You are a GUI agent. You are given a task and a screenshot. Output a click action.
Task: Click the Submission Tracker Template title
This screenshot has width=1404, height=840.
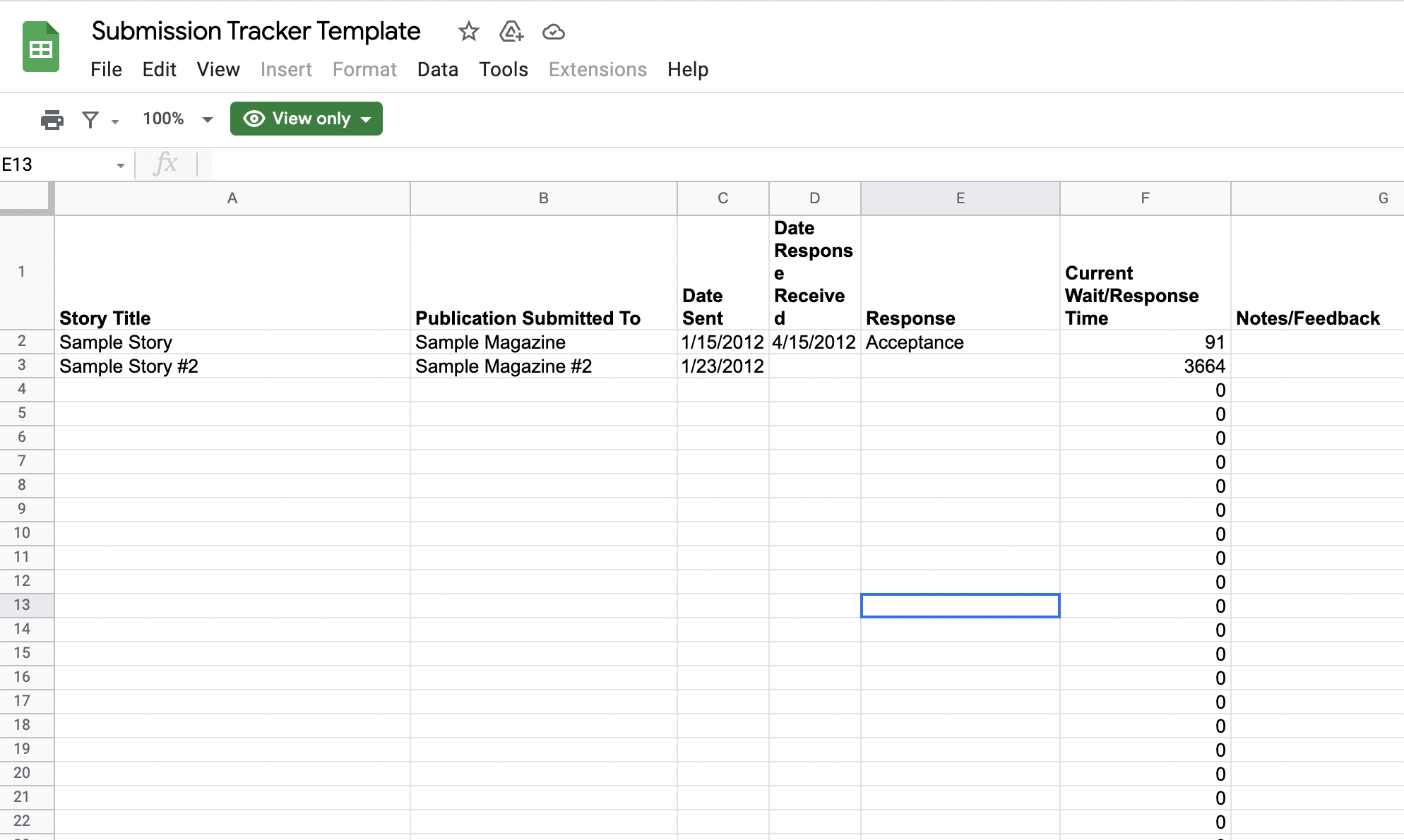(256, 31)
